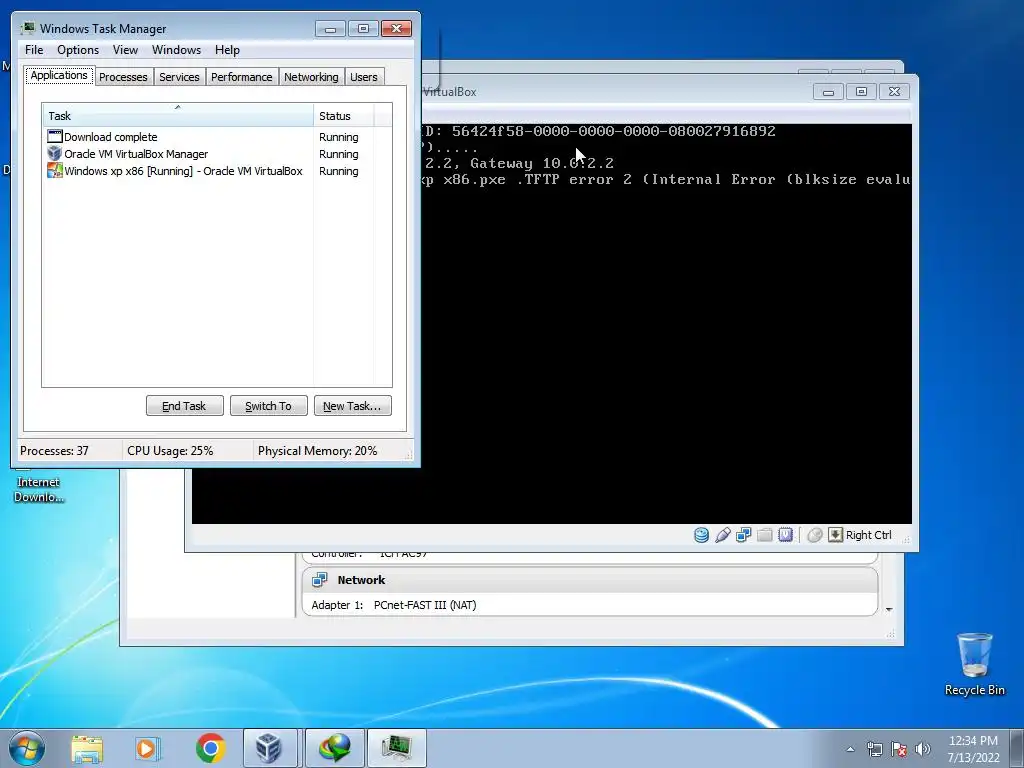Viewport: 1024px width, 768px height.
Task: Click the Windows xp x86 task icon
Action: pos(55,170)
